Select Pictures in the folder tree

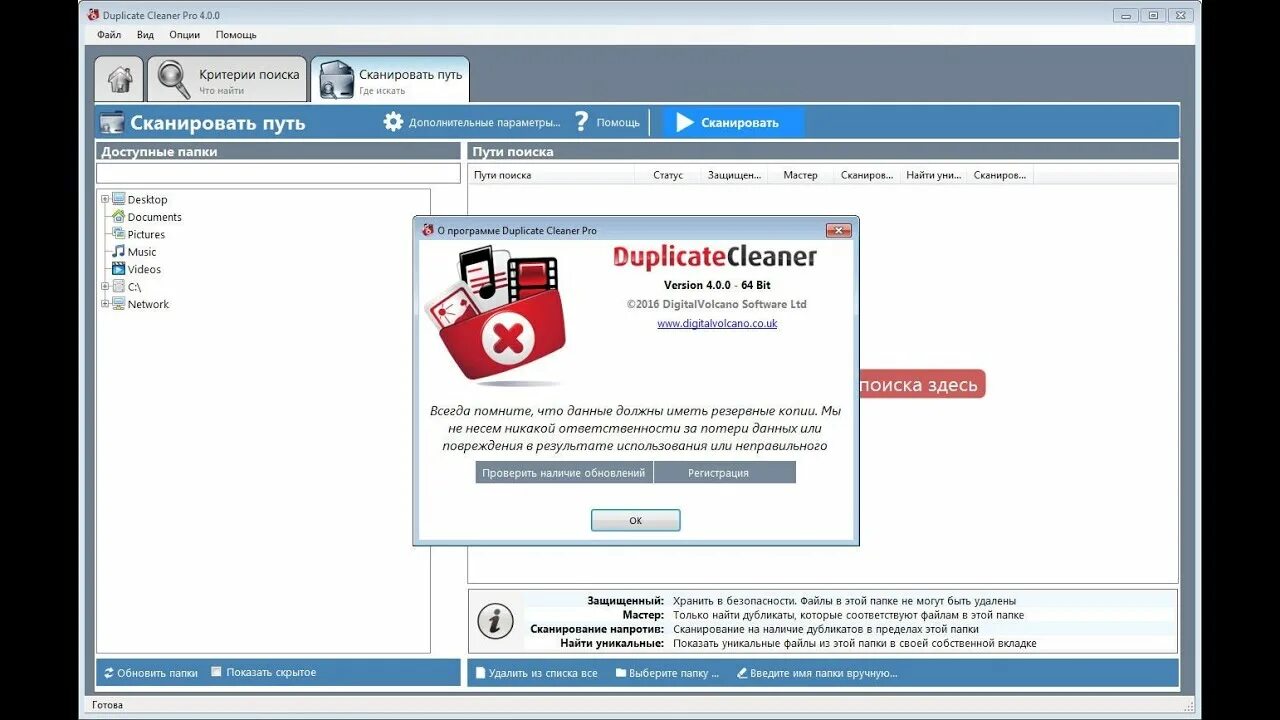pyautogui.click(x=146, y=234)
